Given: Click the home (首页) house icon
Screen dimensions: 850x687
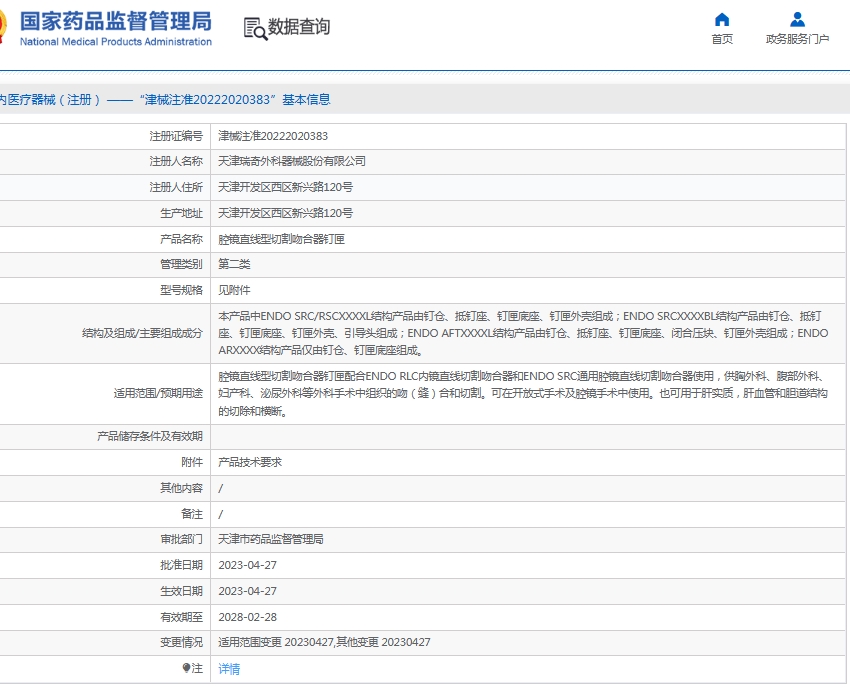Looking at the screenshot, I should coord(722,20).
